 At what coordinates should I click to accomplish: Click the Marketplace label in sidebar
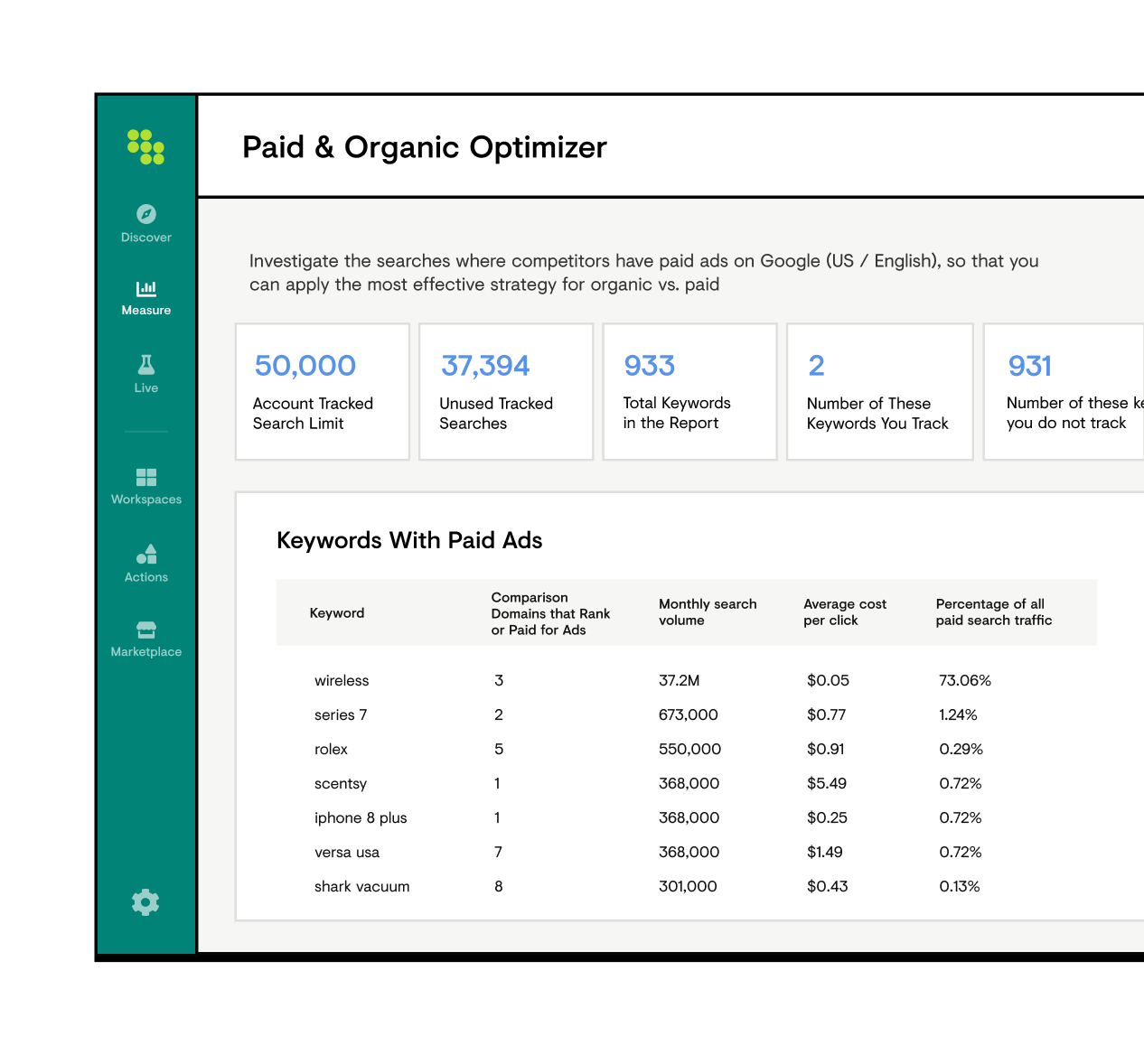click(146, 652)
